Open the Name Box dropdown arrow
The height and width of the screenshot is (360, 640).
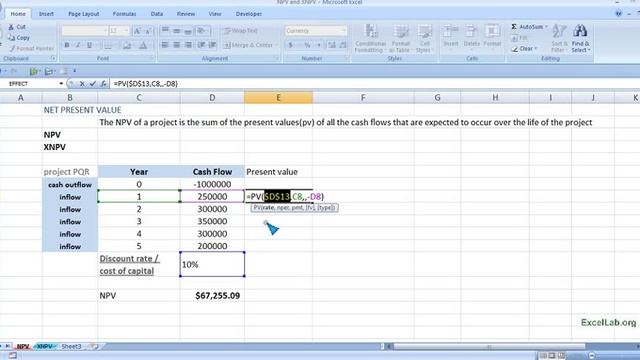pos(61,84)
